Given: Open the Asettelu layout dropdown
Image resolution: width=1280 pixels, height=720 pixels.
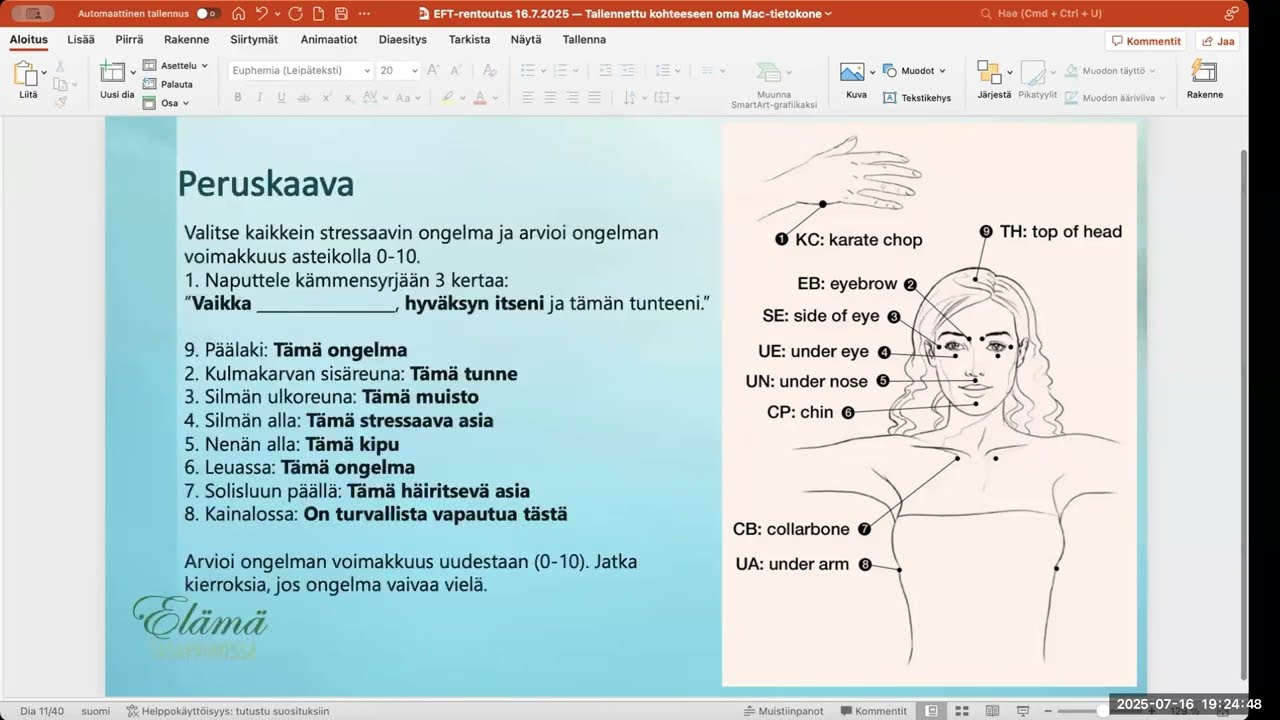Looking at the screenshot, I should (x=176, y=66).
